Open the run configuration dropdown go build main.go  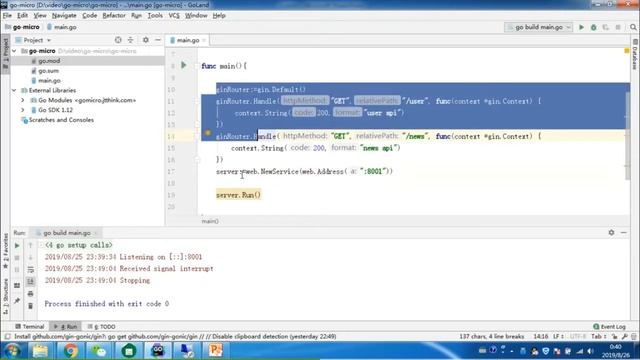(x=539, y=27)
